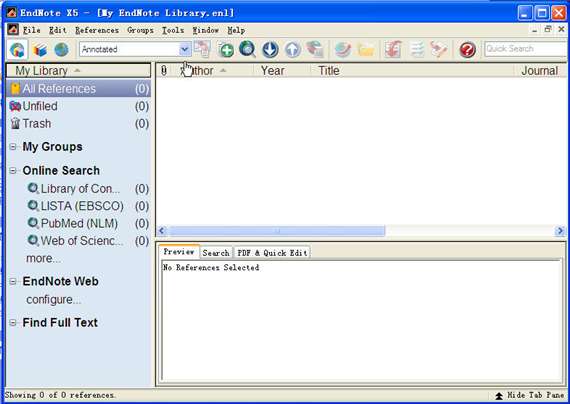Collapse the Find Full Text section
This screenshot has height=404, width=570.
(x=13, y=322)
